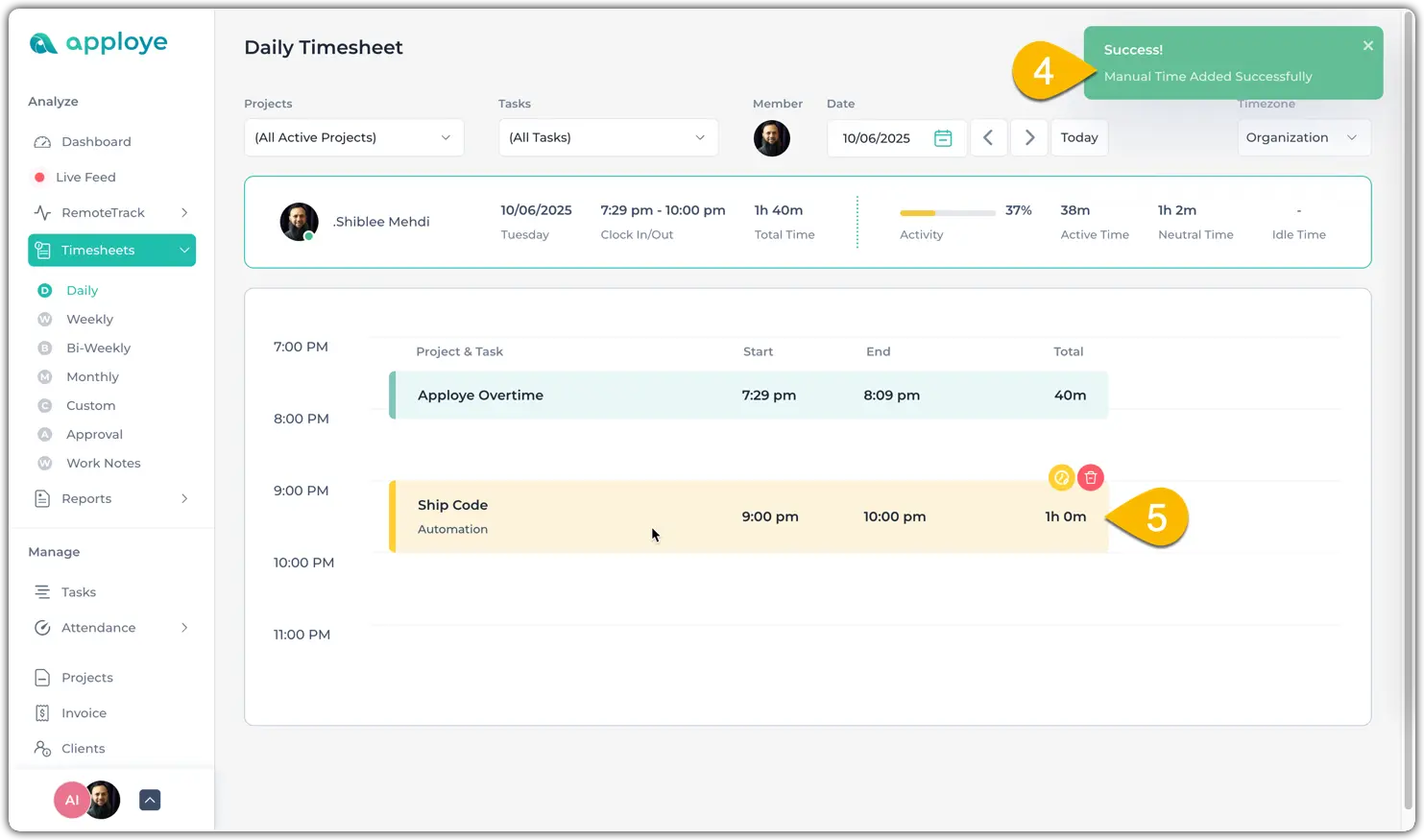Open Live Feed in sidebar

tap(85, 178)
